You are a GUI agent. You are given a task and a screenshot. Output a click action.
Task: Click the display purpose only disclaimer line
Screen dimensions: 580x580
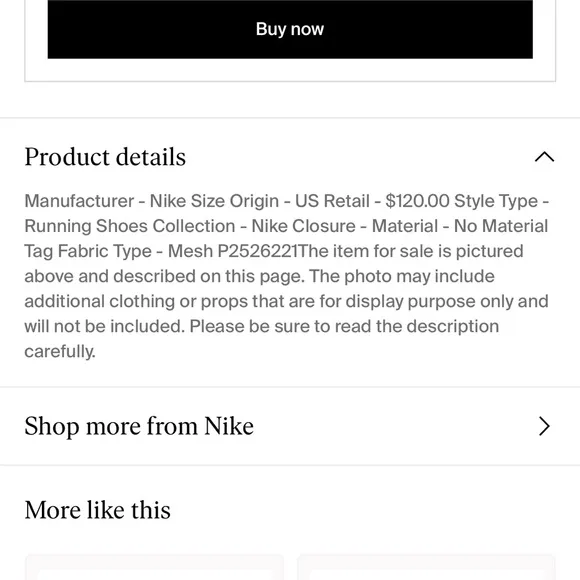click(286, 301)
